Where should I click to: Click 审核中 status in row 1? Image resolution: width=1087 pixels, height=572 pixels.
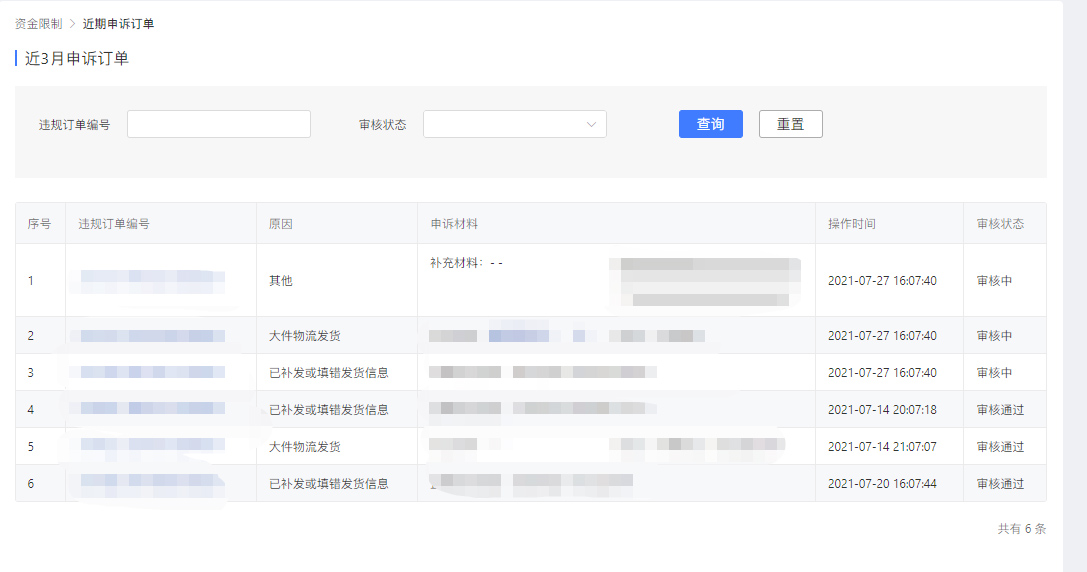click(994, 281)
